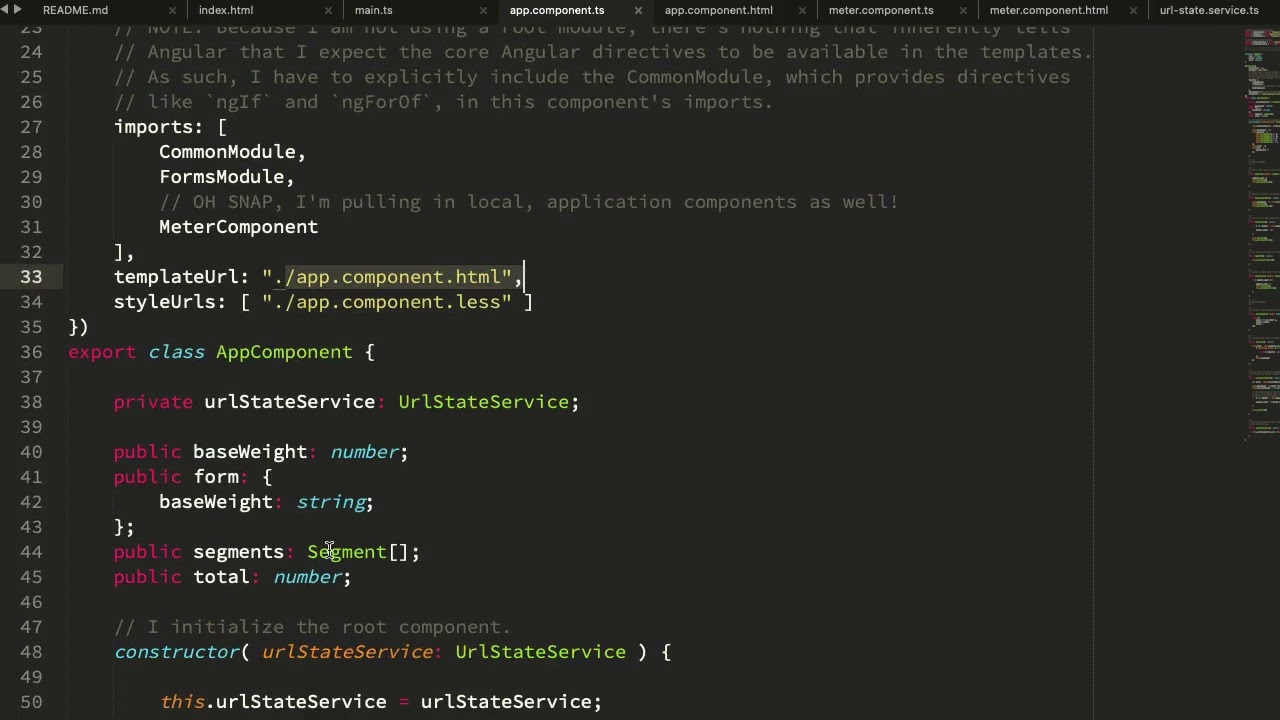Screen dimensions: 1280x720
Task: Click this.urlStateService on line 50
Action: click(273, 702)
